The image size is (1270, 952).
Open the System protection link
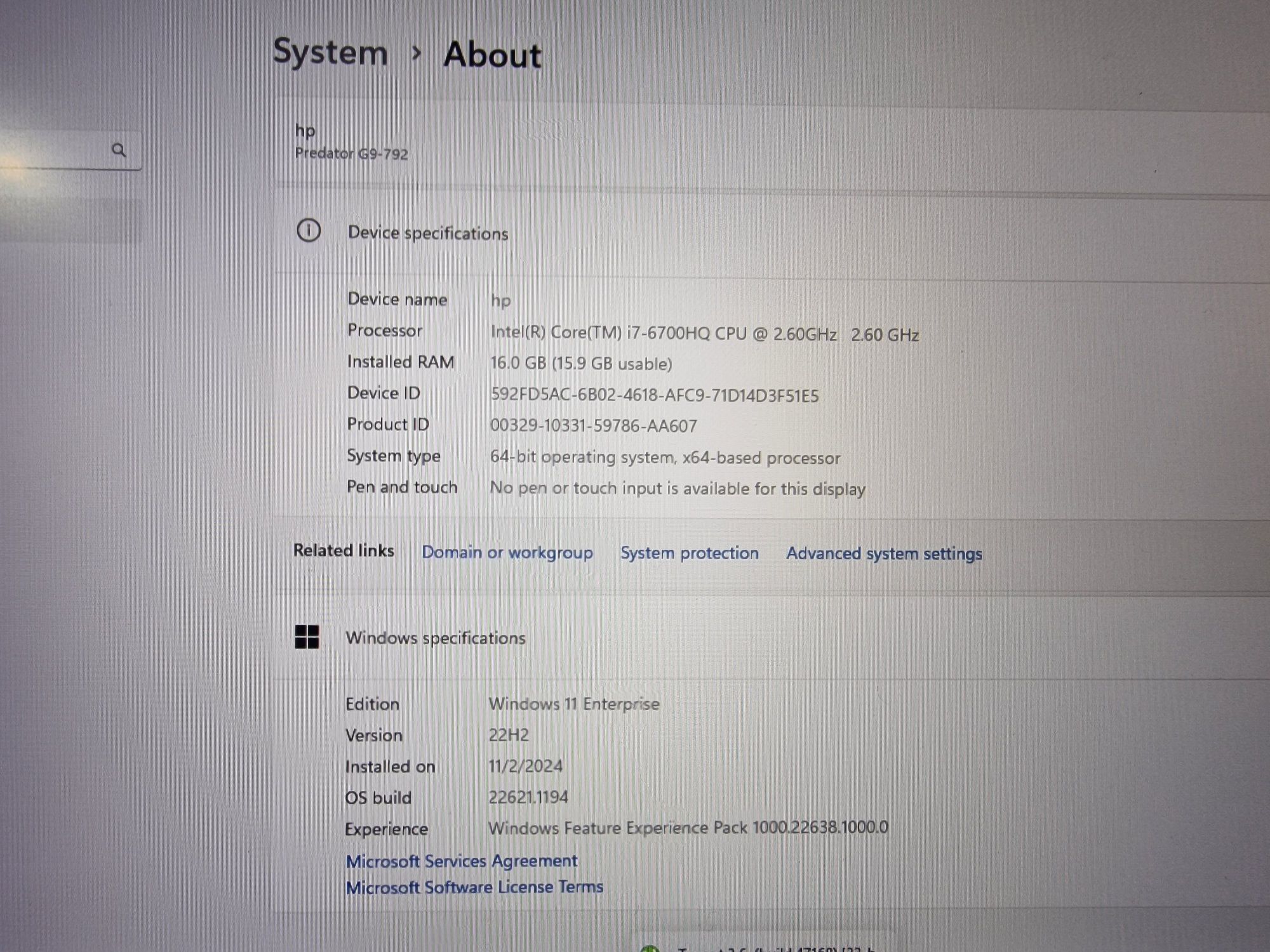point(690,553)
